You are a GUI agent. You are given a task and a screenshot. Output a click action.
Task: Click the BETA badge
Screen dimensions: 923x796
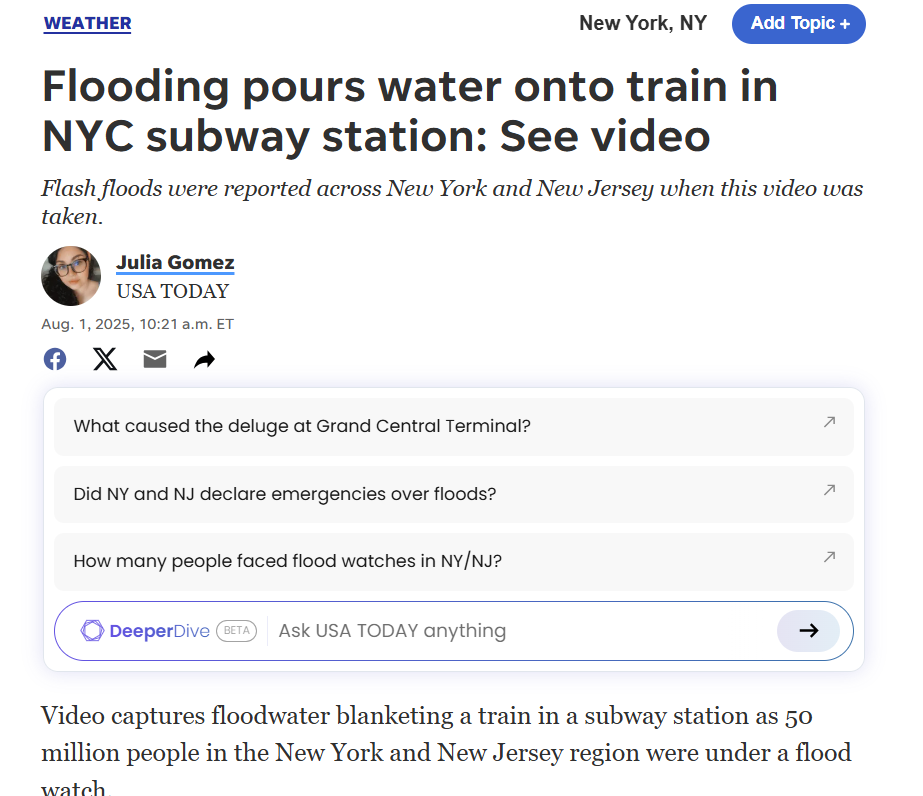tap(237, 631)
